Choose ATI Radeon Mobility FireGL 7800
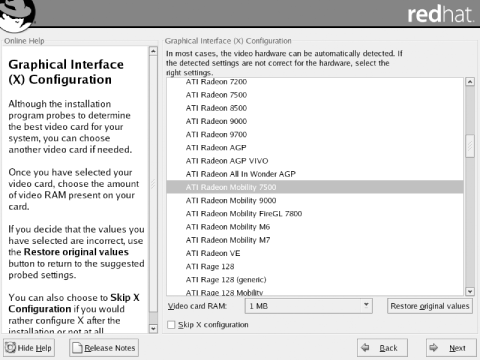The image size is (481, 360). tap(315, 214)
